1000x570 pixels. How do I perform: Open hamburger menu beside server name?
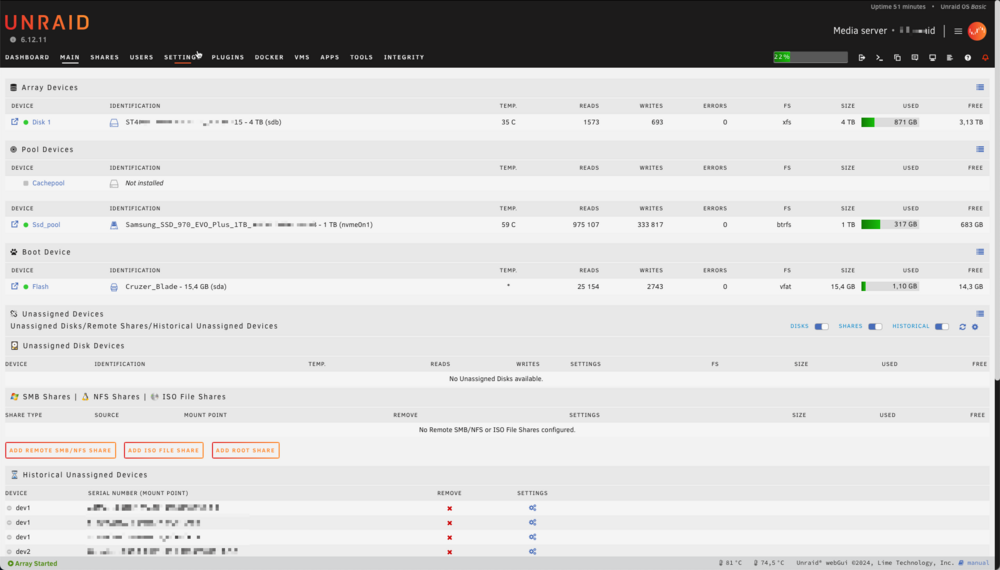pos(958,31)
